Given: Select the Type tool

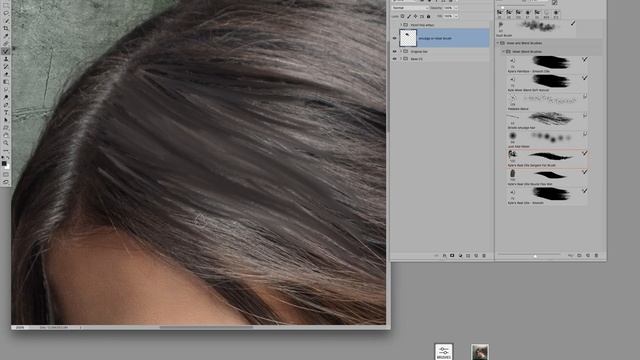Looking at the screenshot, I should click(6, 113).
